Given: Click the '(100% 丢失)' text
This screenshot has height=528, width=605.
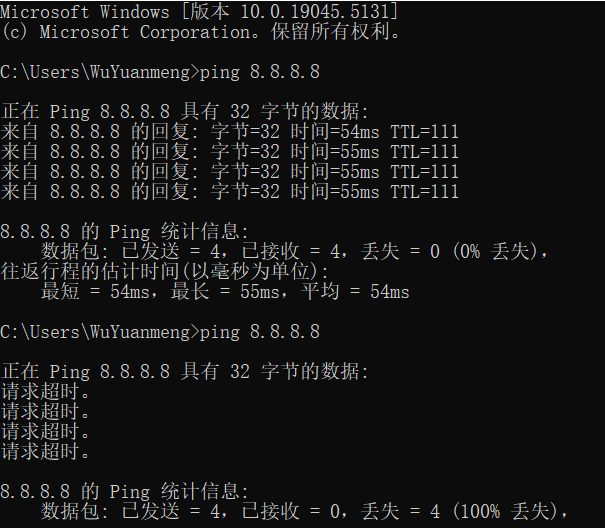Looking at the screenshot, I should [x=504, y=512].
